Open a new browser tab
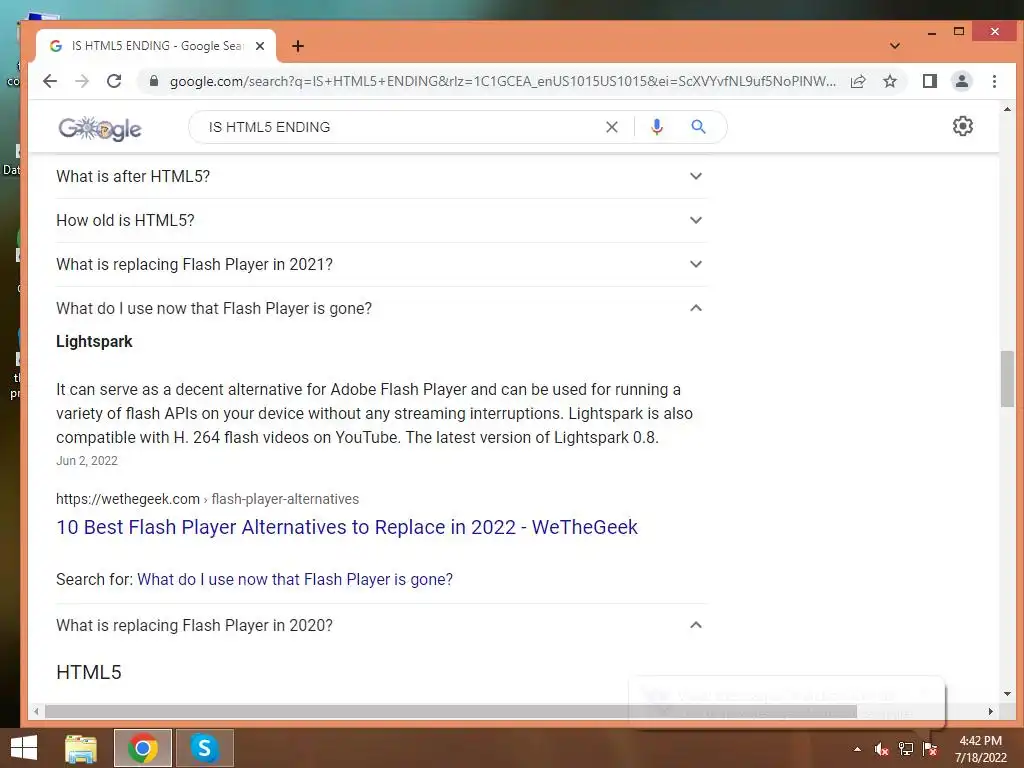The image size is (1024, 768). pyautogui.click(x=298, y=46)
